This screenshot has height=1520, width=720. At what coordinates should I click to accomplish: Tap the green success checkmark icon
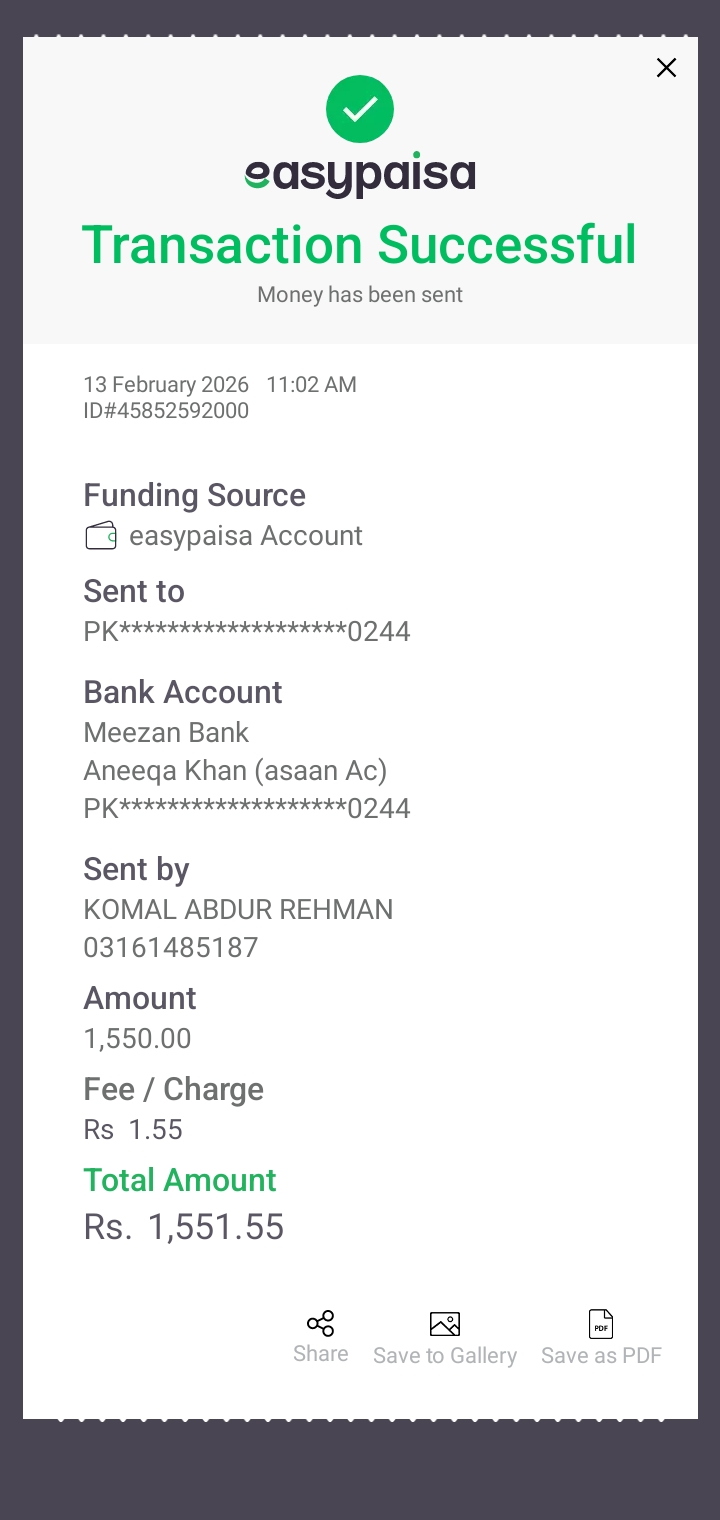360,109
